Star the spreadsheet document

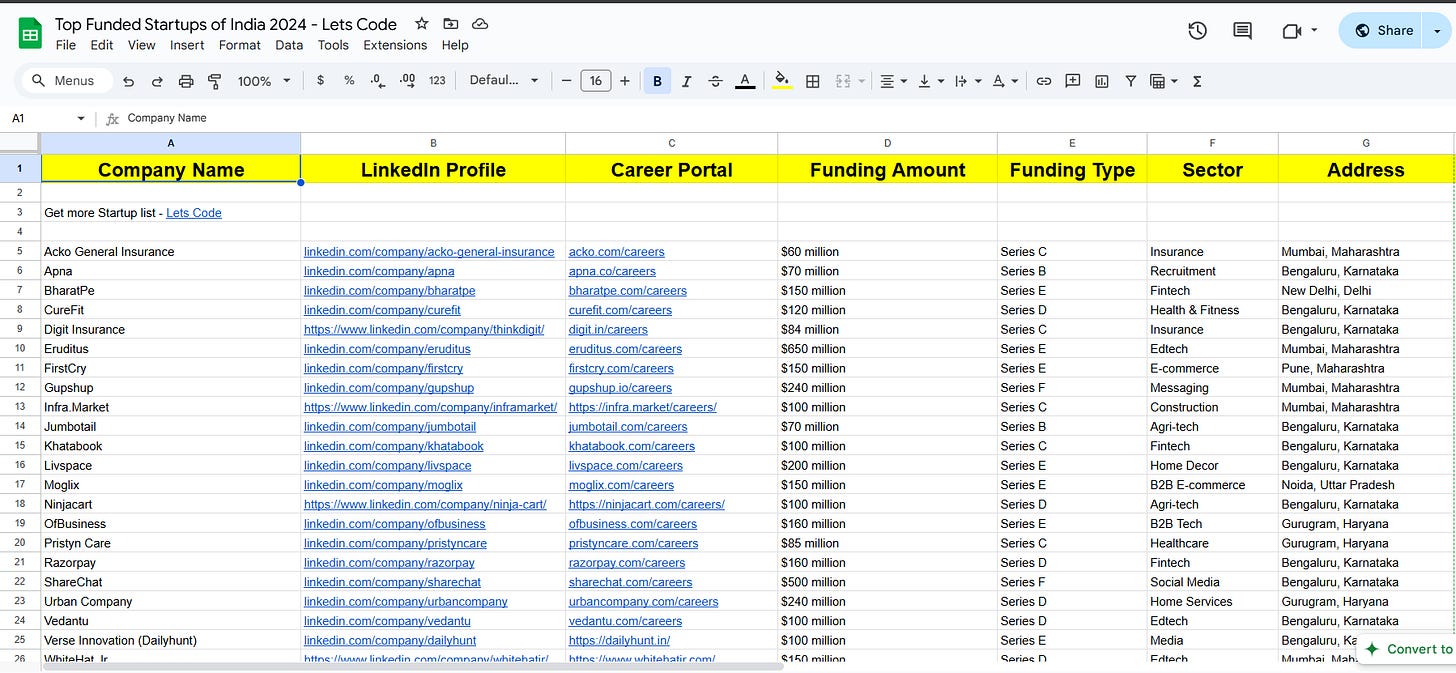point(422,24)
